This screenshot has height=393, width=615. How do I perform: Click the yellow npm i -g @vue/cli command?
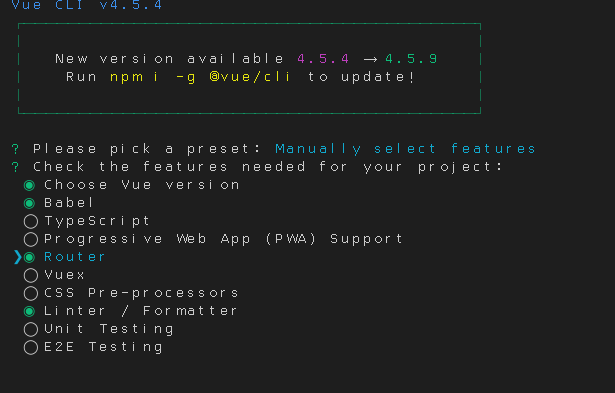click(200, 77)
